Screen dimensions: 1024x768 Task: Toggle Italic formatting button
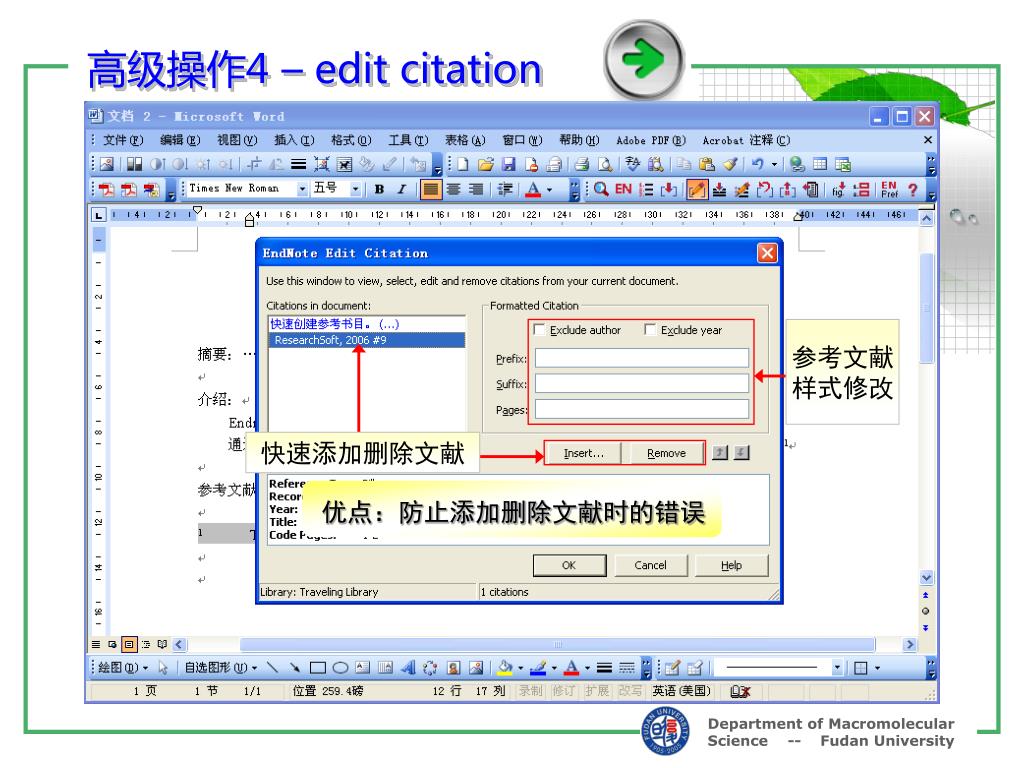click(402, 189)
